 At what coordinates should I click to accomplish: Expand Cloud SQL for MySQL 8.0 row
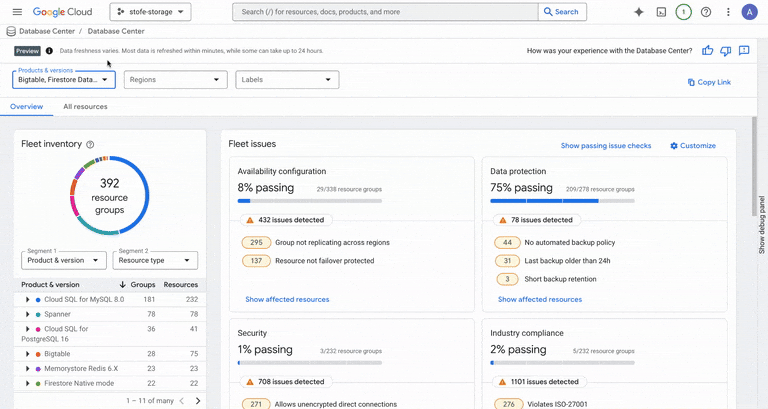27,299
